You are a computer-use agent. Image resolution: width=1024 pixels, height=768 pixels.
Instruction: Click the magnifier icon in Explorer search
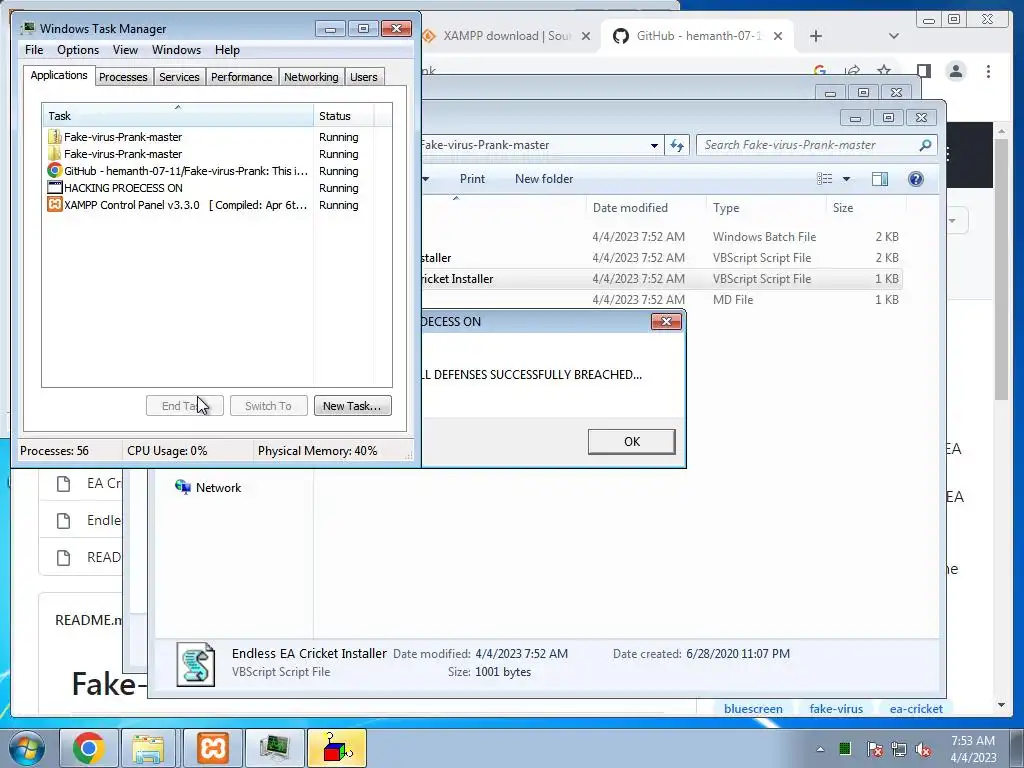click(x=925, y=145)
